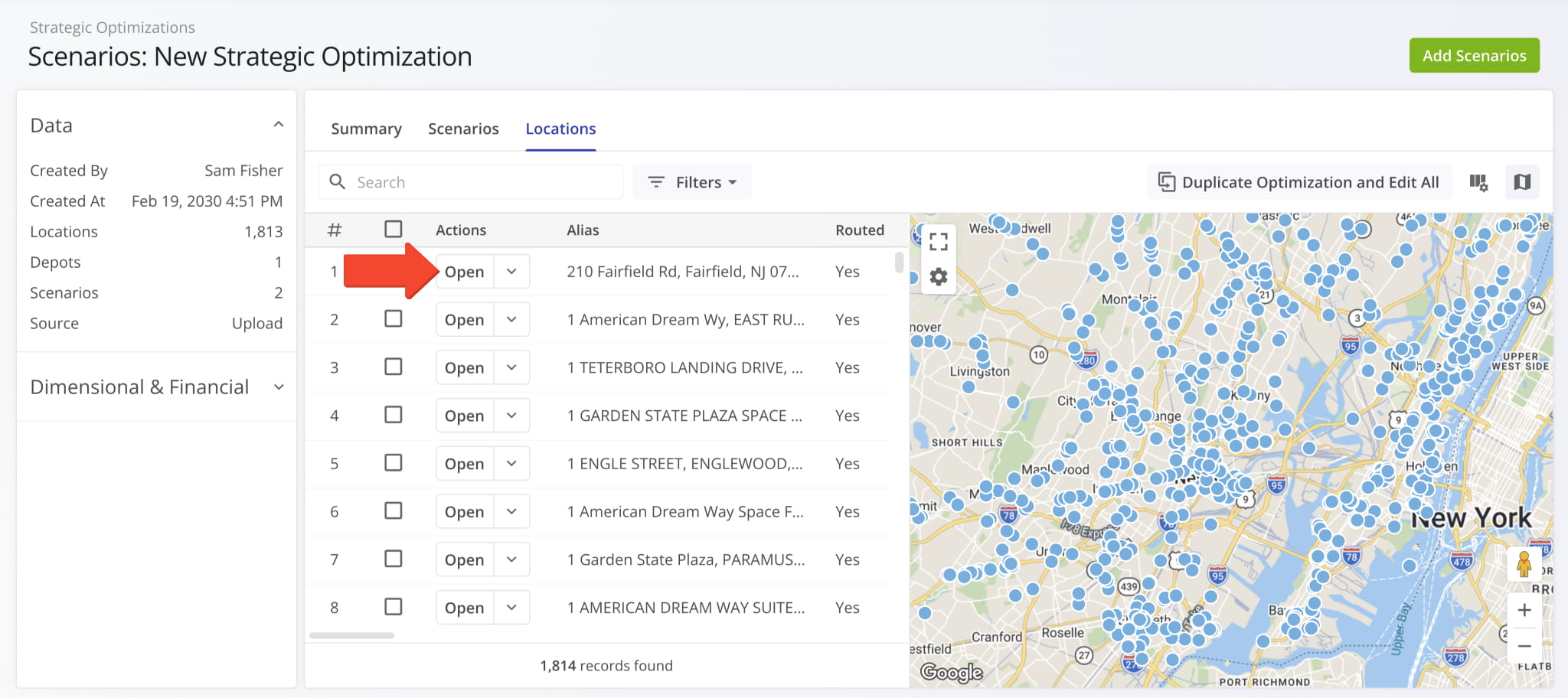Click the search magnifier icon

click(x=338, y=181)
